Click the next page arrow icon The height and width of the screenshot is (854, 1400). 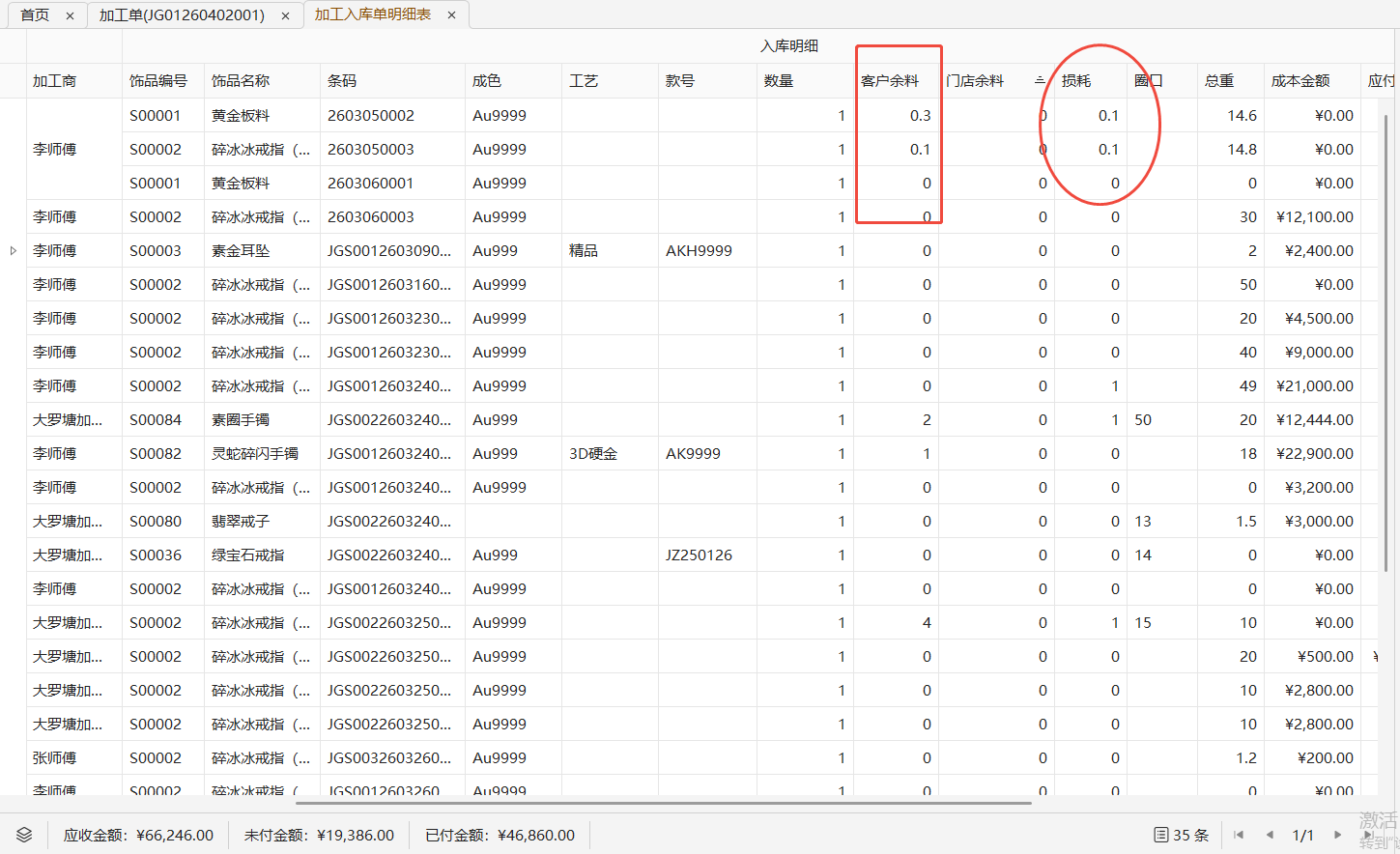1338,835
